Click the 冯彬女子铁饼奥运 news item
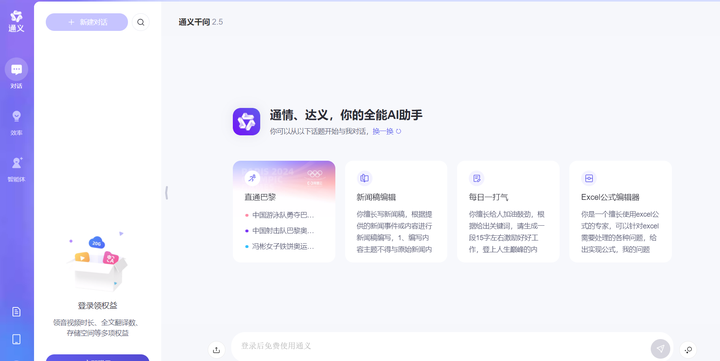The image size is (720, 361). click(x=280, y=247)
